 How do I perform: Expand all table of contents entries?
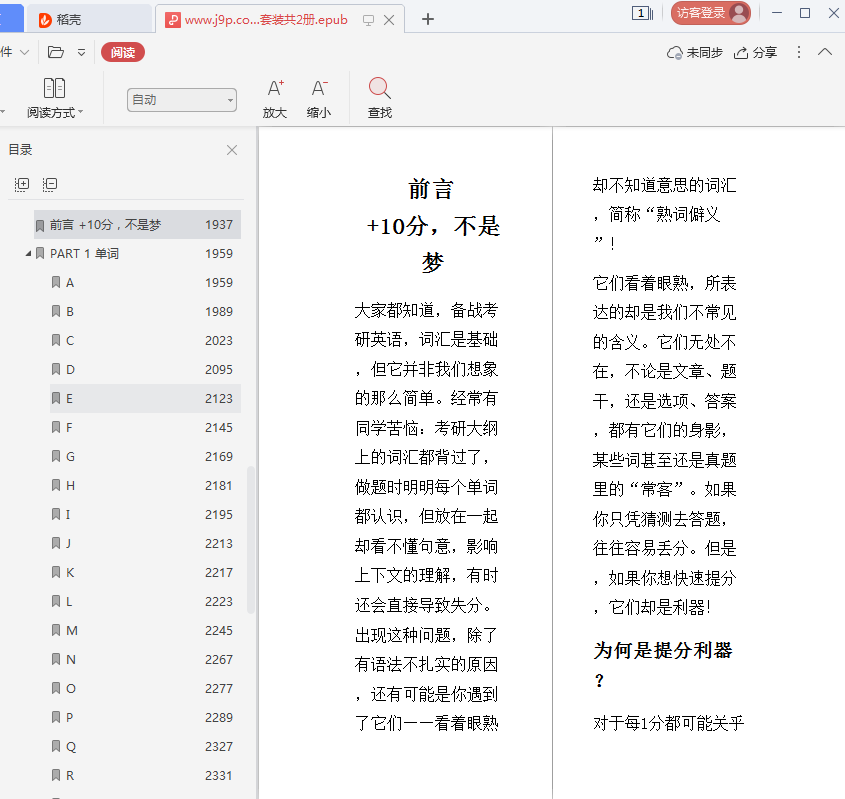[x=22, y=184]
